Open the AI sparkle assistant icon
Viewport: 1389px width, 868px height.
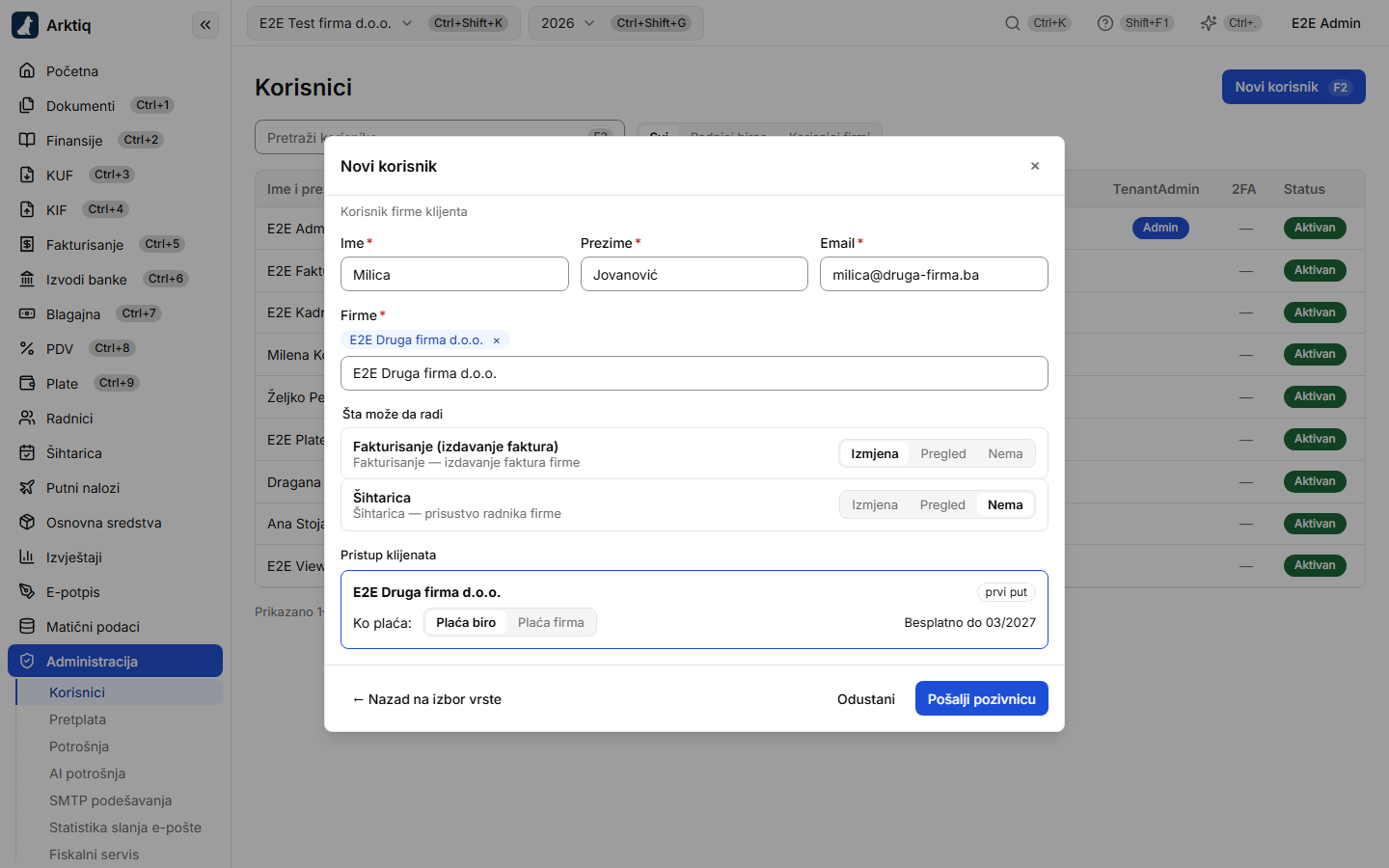pyautogui.click(x=1208, y=23)
